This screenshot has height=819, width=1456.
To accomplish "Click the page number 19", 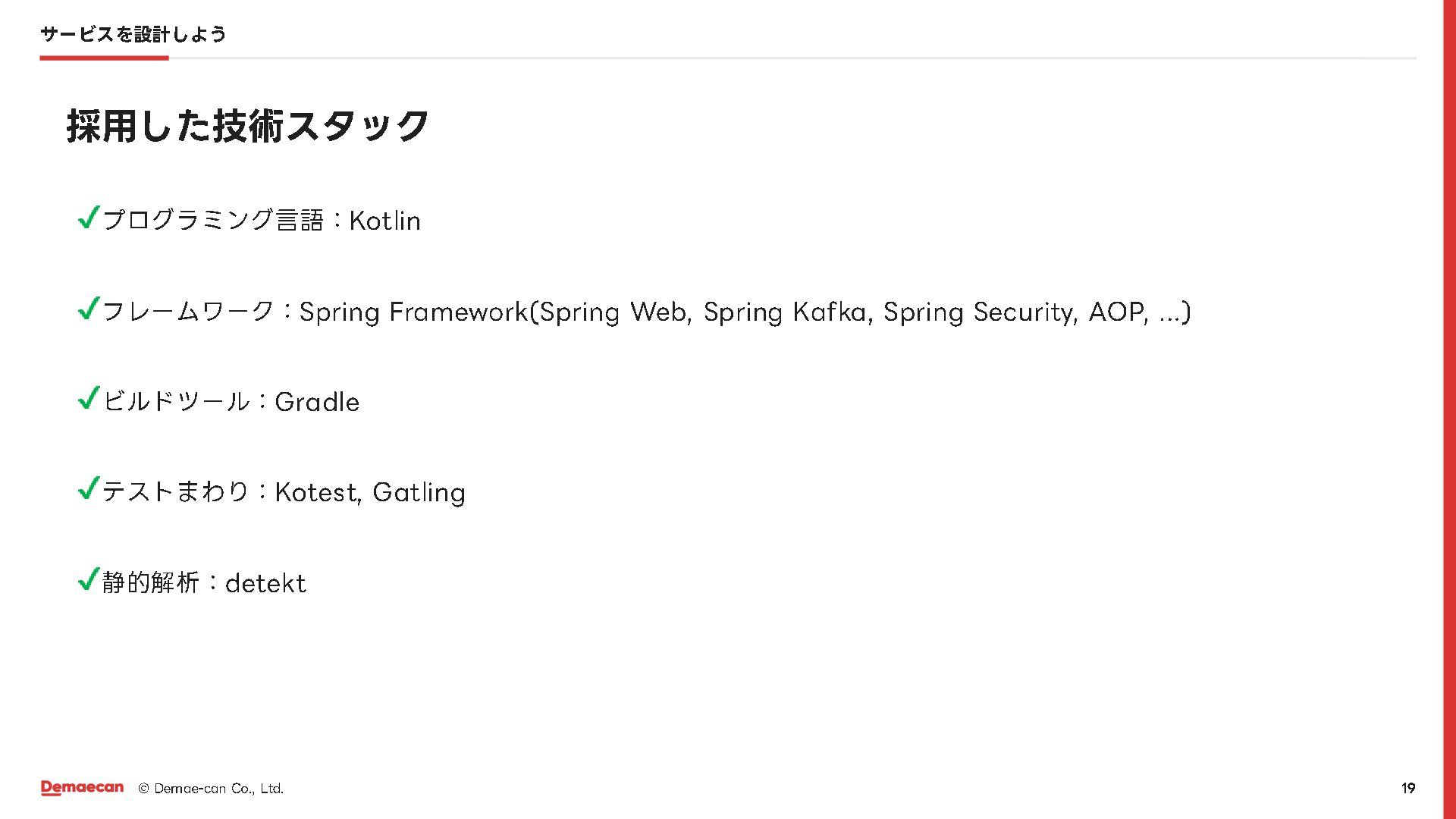I will pyautogui.click(x=1408, y=789).
